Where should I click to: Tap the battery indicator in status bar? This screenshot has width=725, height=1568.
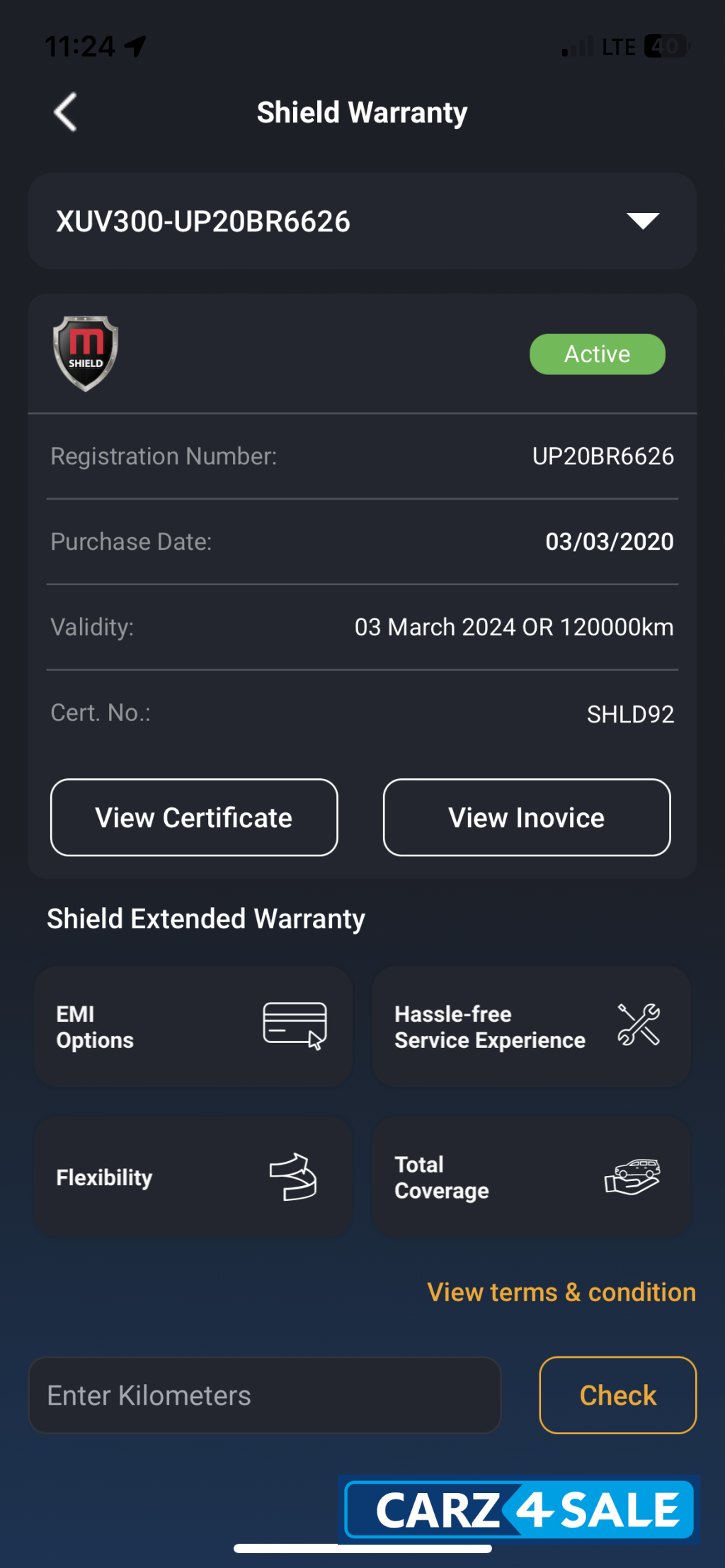[666, 47]
